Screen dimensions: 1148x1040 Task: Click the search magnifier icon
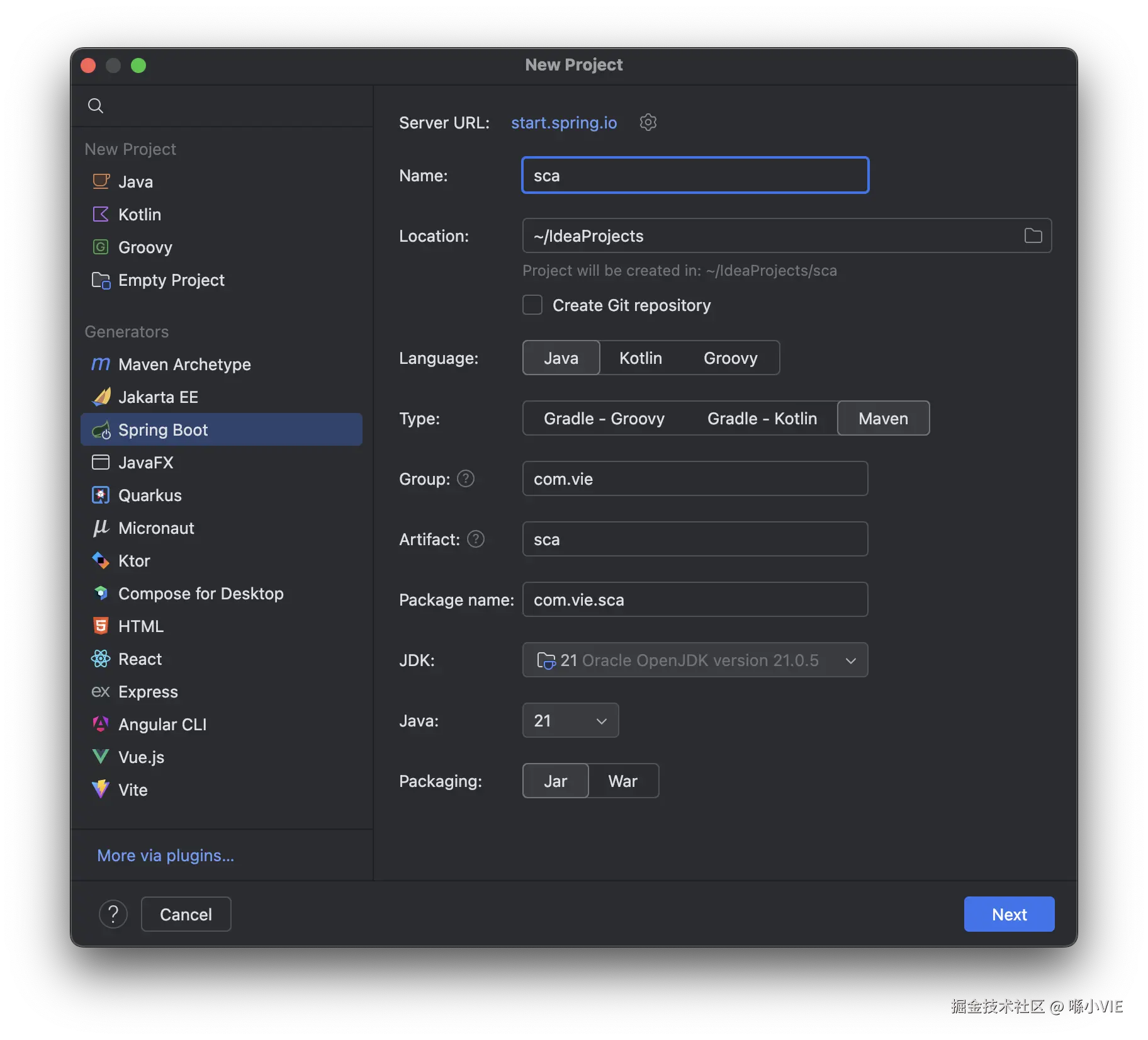pos(96,106)
